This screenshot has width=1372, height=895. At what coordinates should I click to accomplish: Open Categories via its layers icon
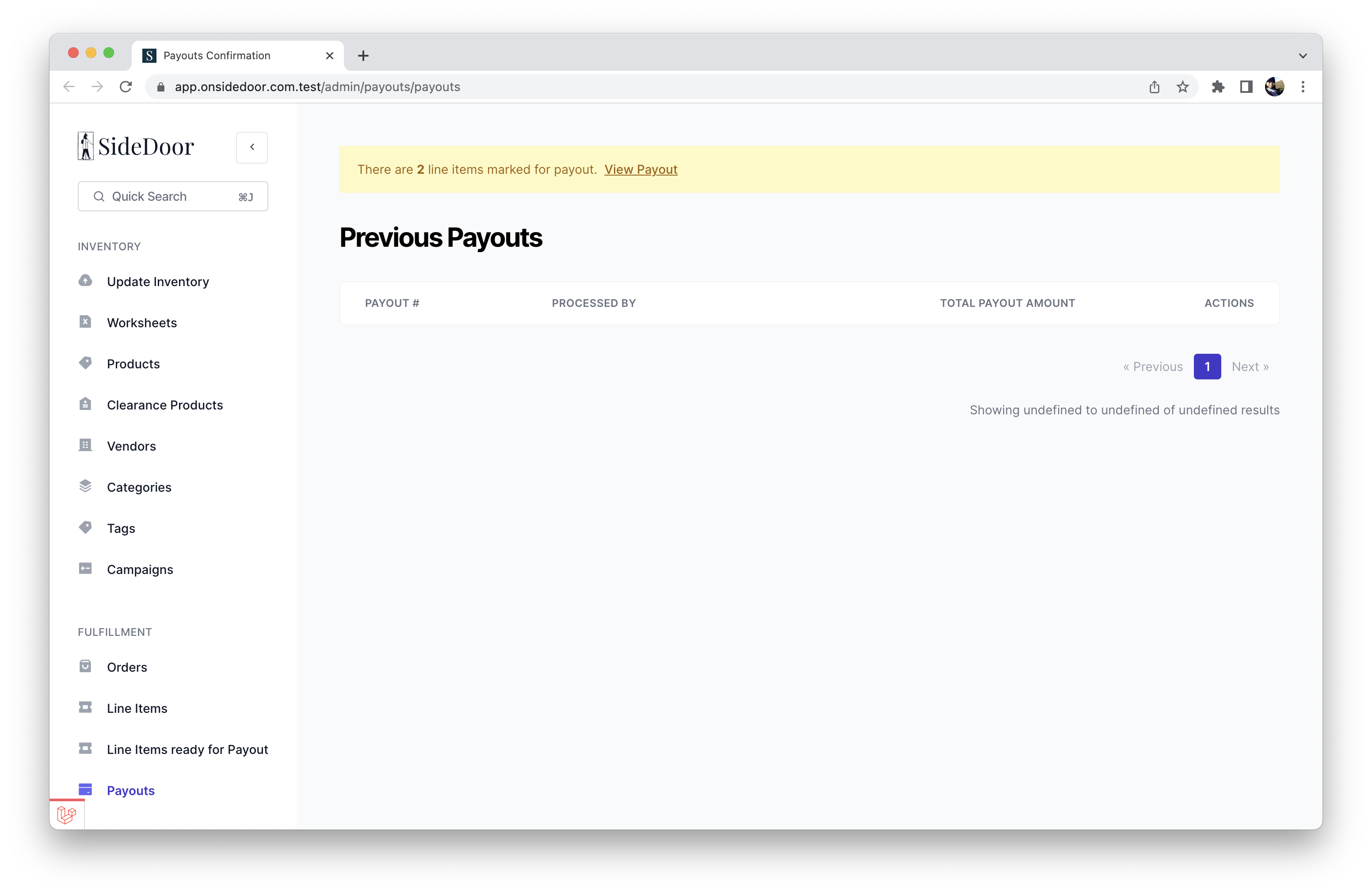point(85,486)
